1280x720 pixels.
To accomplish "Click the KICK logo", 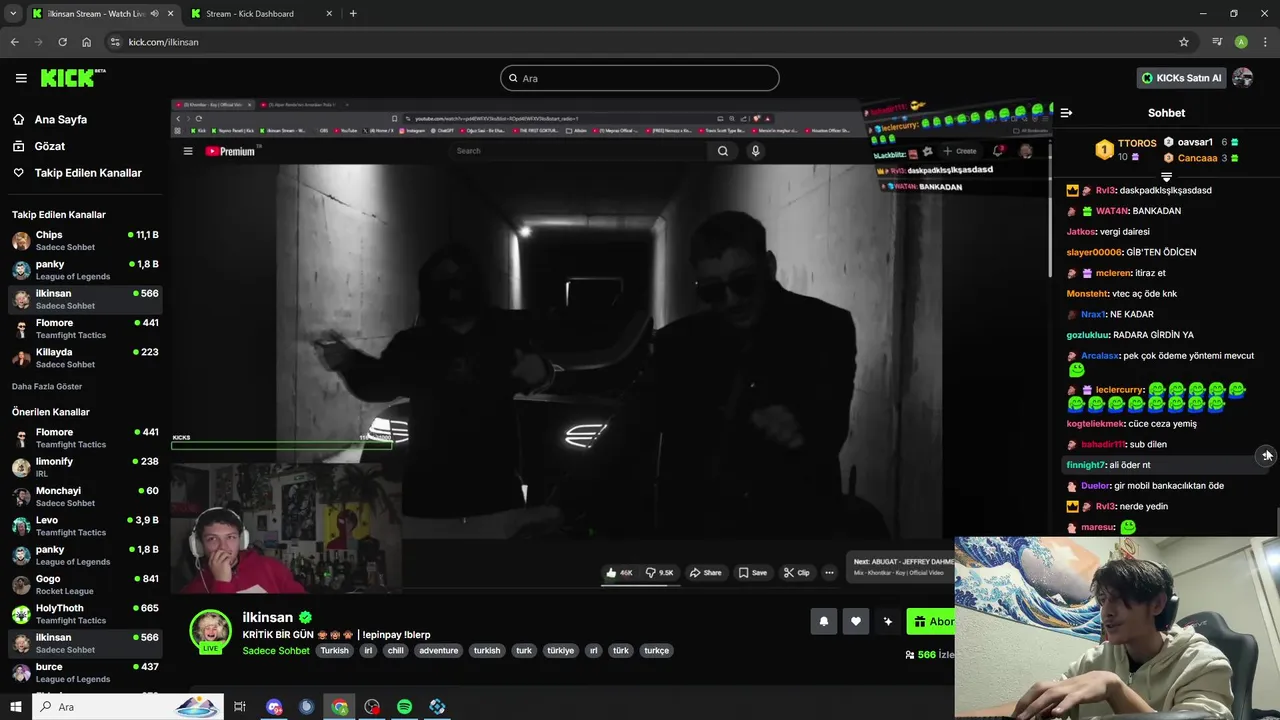I will pos(72,77).
